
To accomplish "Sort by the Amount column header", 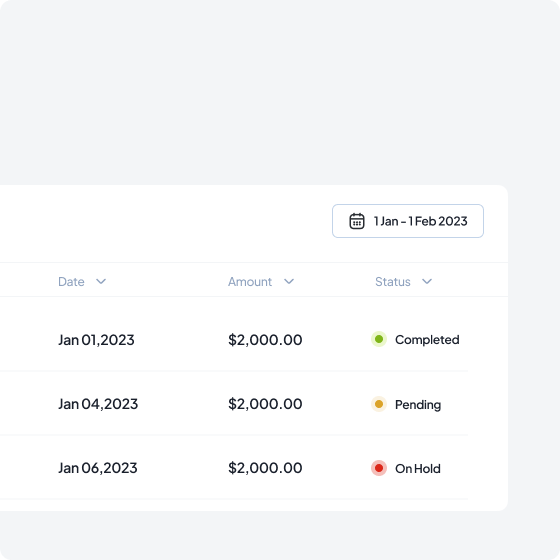I will coord(250,282).
